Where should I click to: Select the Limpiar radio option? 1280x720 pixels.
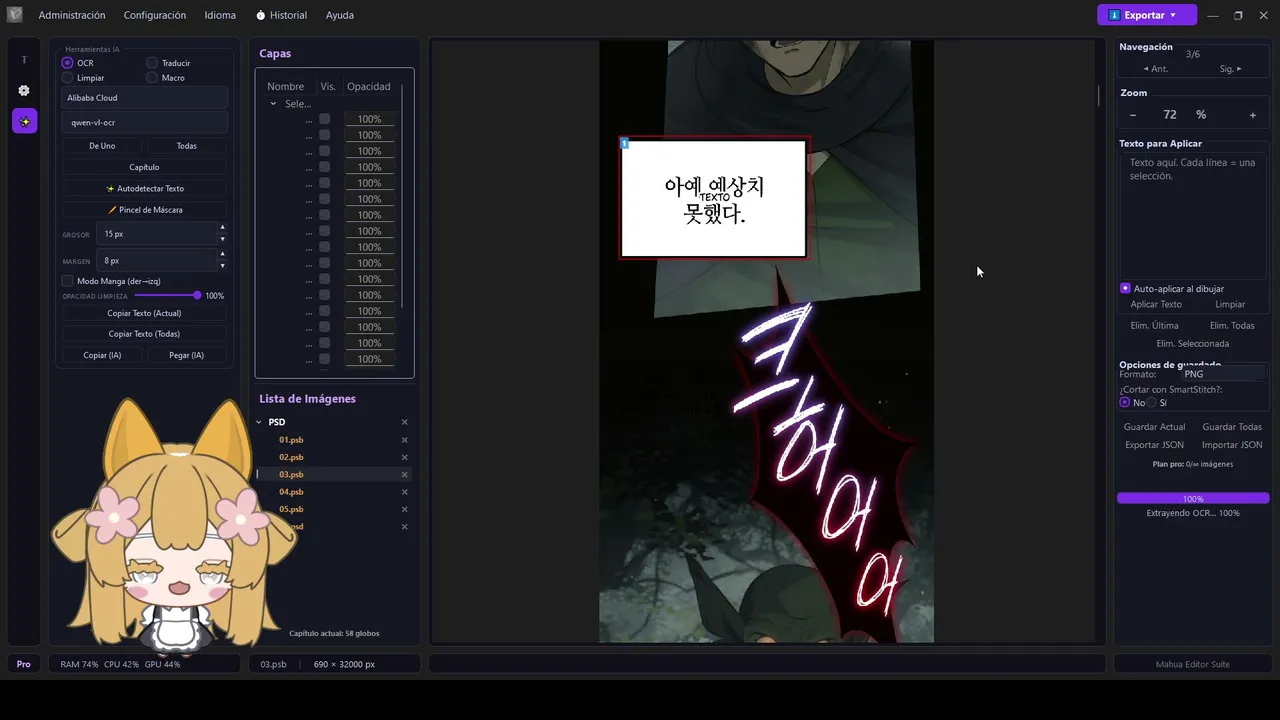coord(67,77)
